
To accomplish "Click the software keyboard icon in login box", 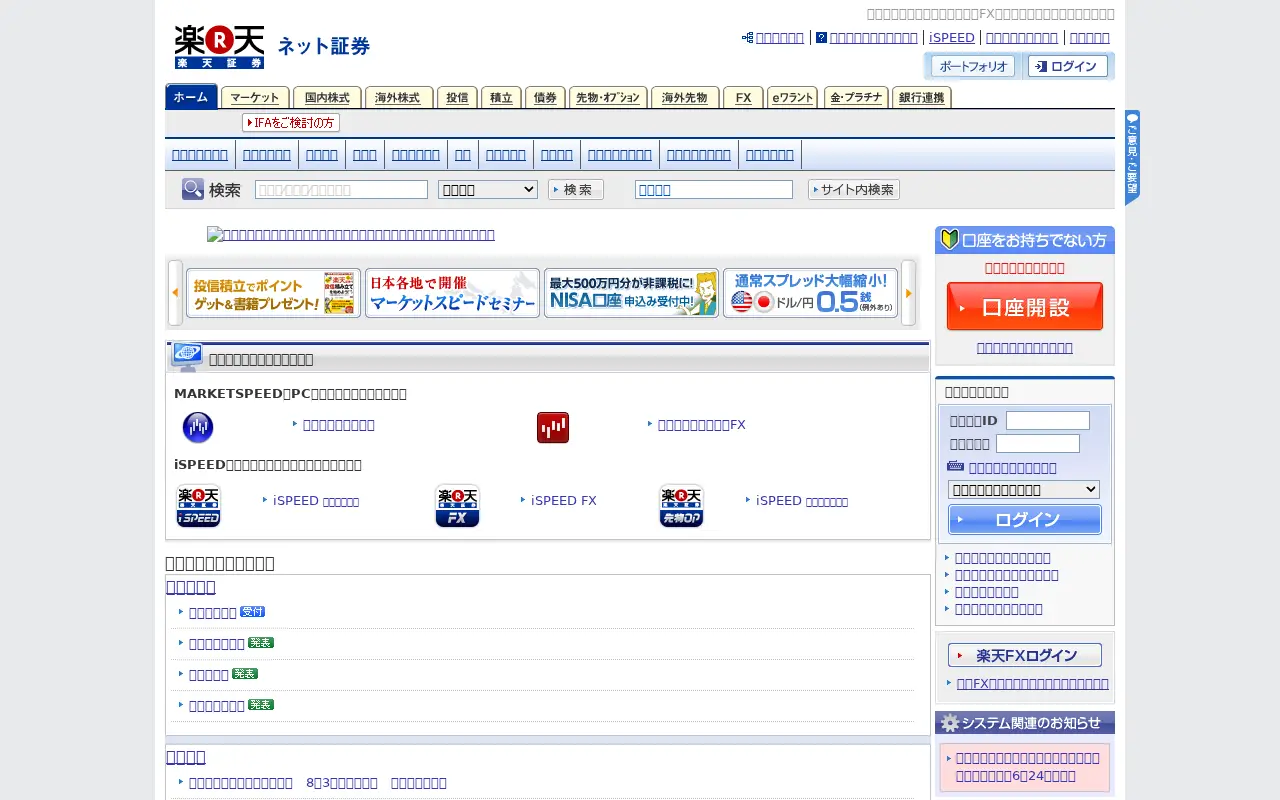I will (955, 467).
